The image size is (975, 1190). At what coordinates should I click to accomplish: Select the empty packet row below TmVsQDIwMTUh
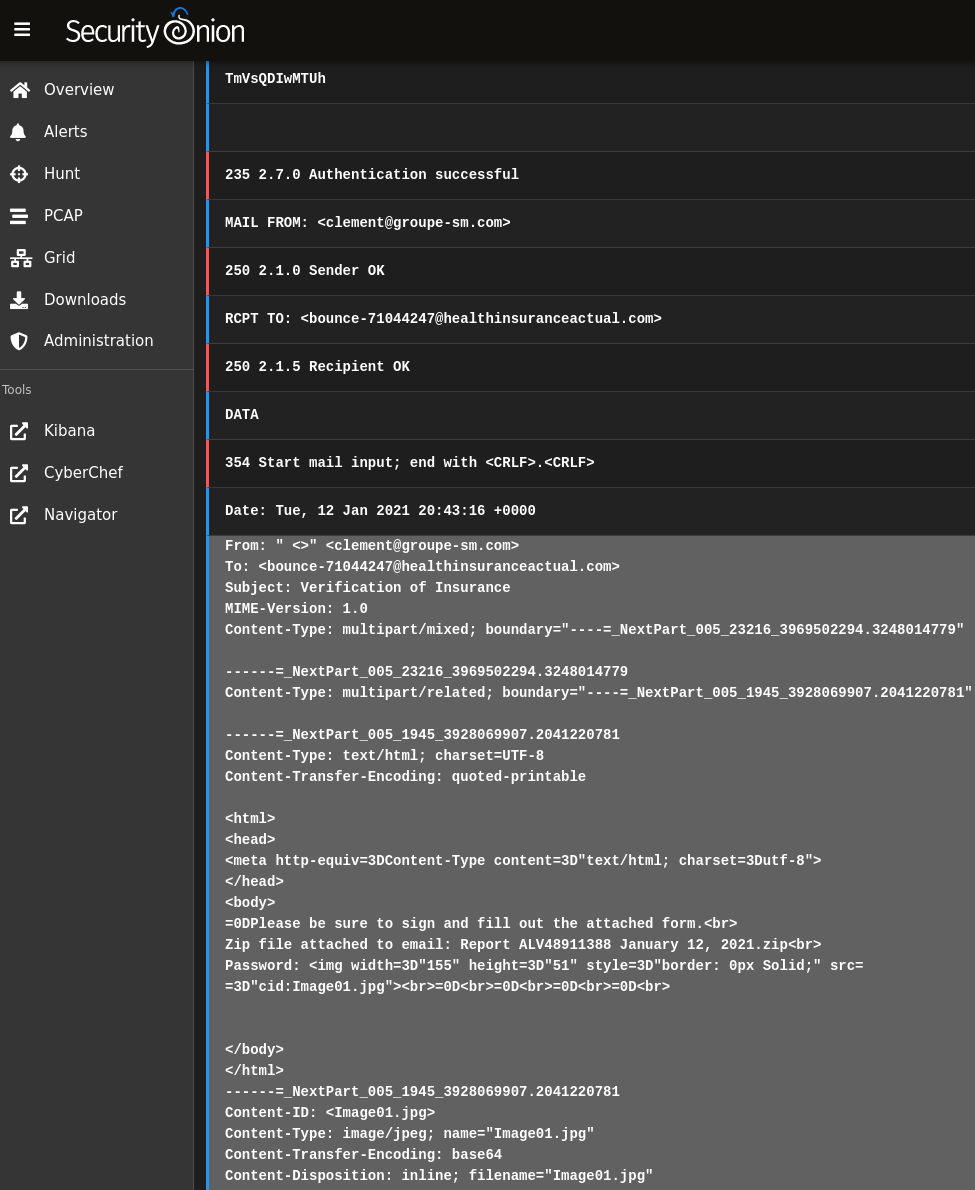(591, 128)
